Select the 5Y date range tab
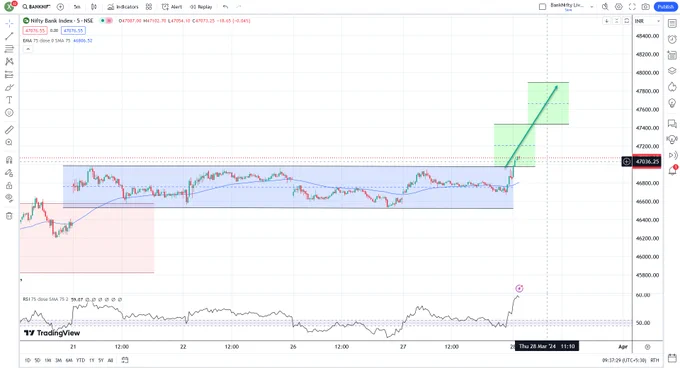 click(x=101, y=360)
